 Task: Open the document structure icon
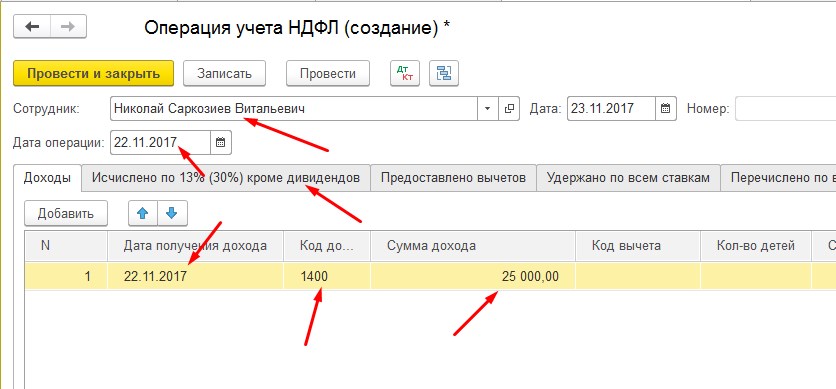(444, 73)
